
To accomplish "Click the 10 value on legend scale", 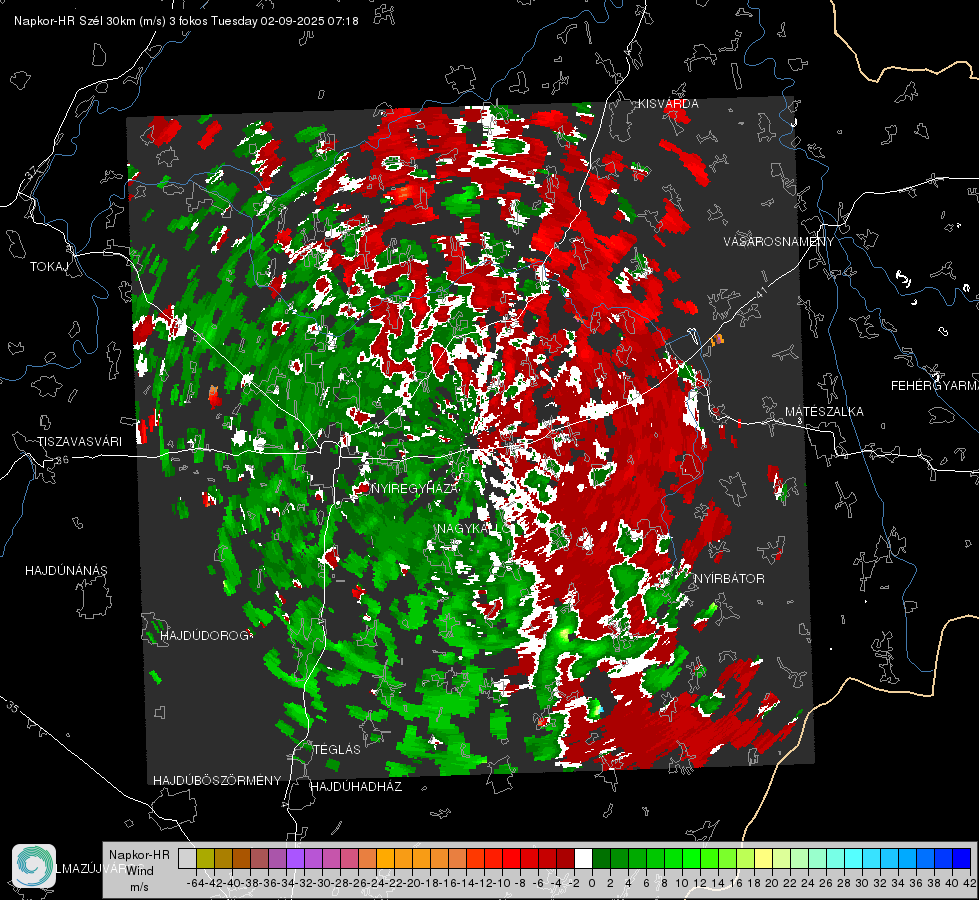I will tap(682, 883).
